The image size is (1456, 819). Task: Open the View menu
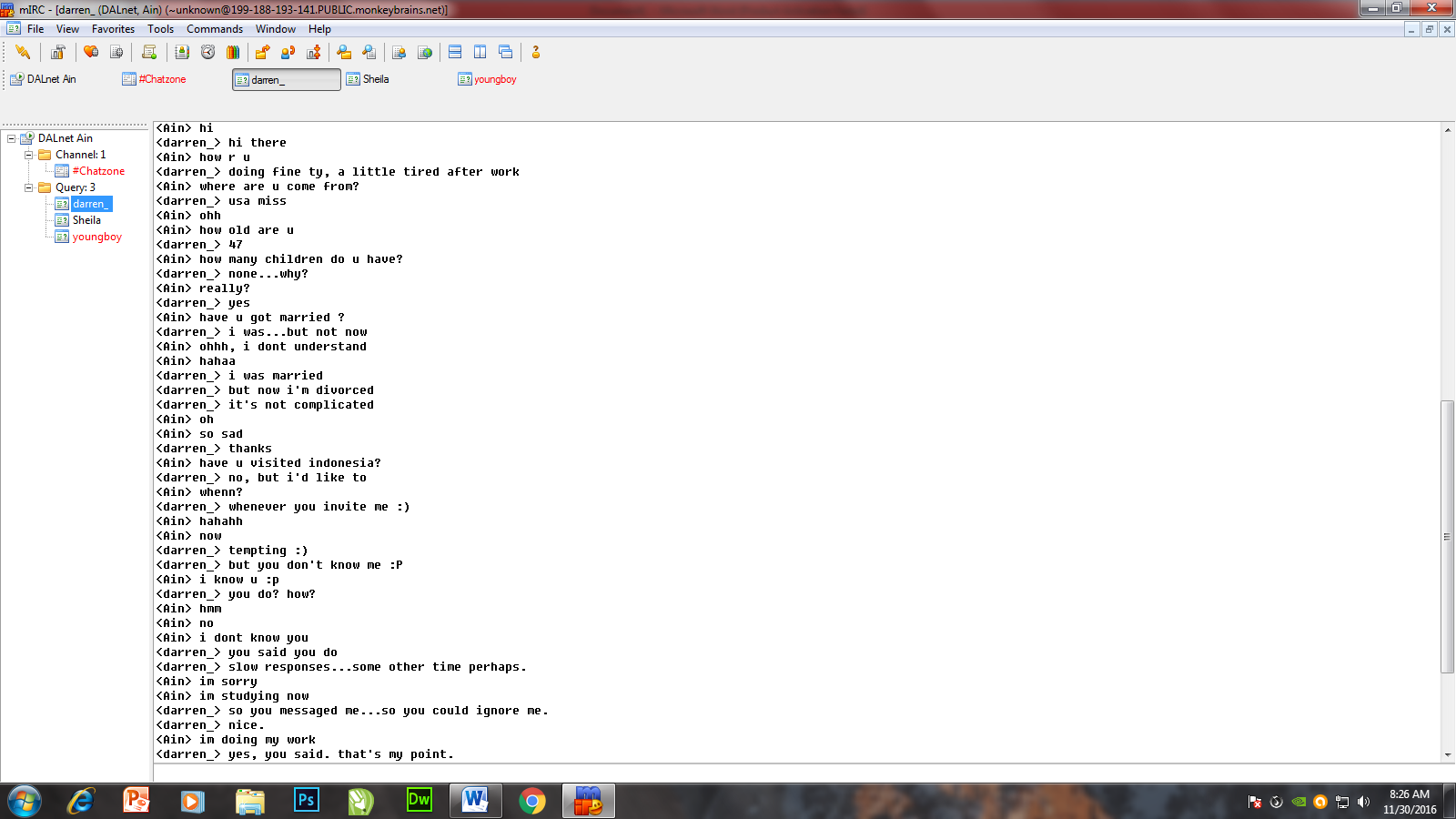click(x=67, y=29)
